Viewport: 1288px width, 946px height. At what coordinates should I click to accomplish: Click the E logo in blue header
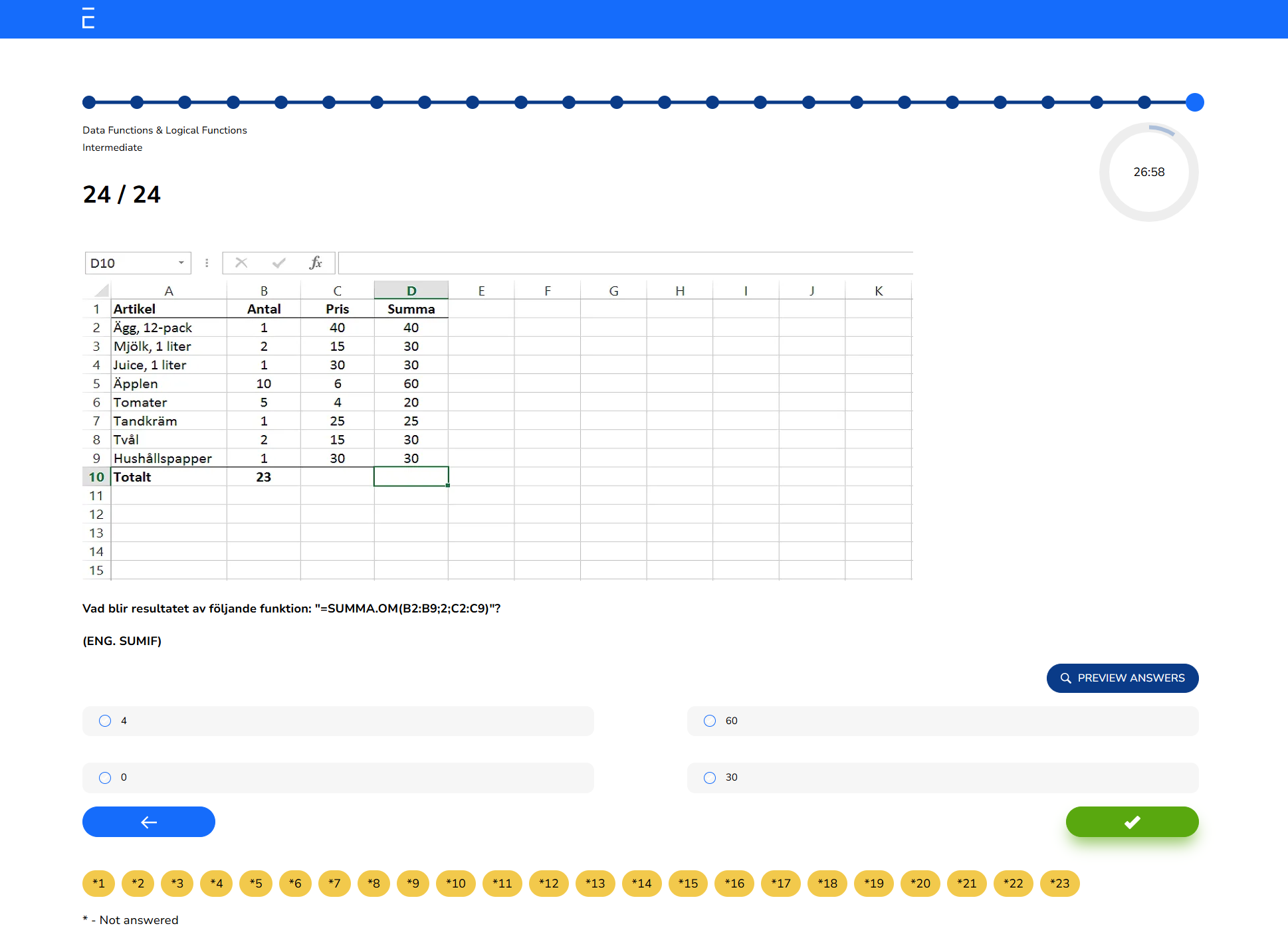point(87,19)
